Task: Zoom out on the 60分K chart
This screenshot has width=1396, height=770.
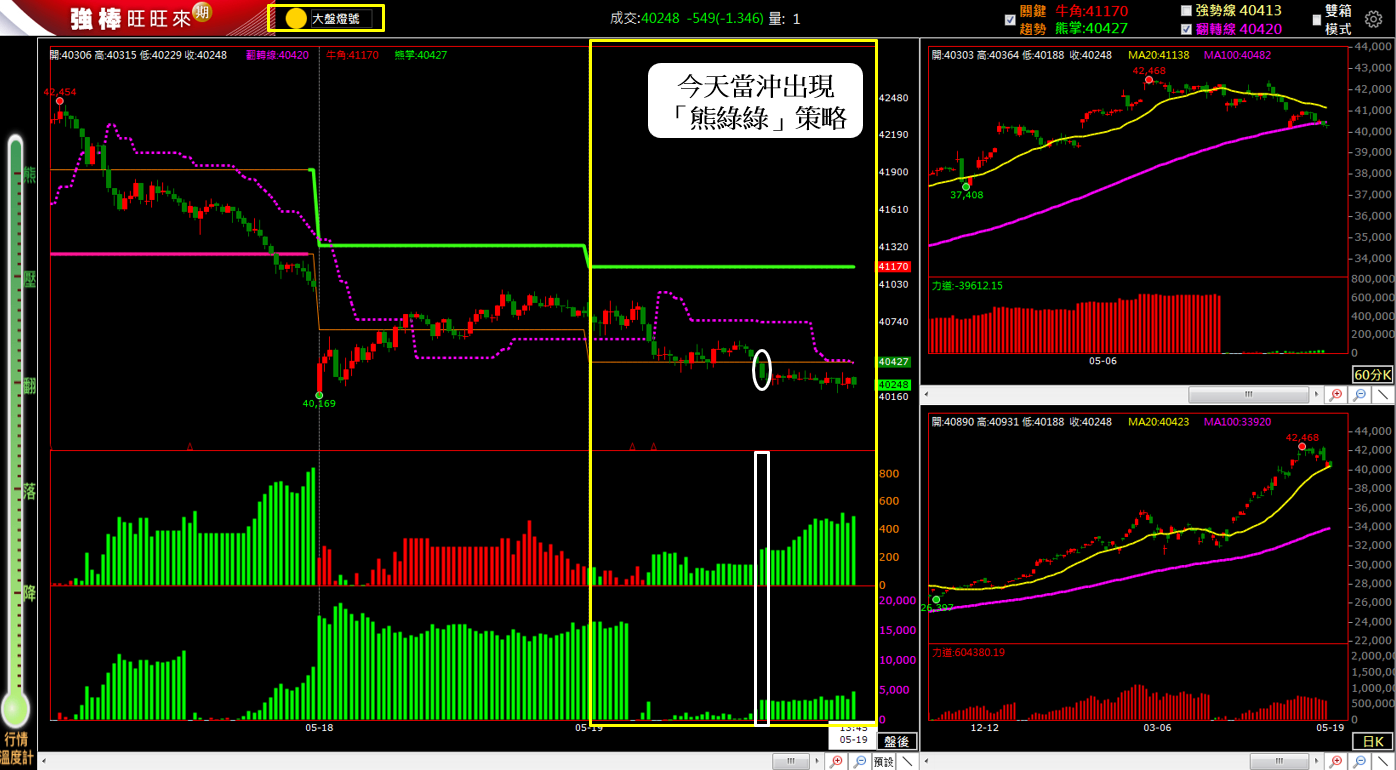Action: coord(1359,395)
